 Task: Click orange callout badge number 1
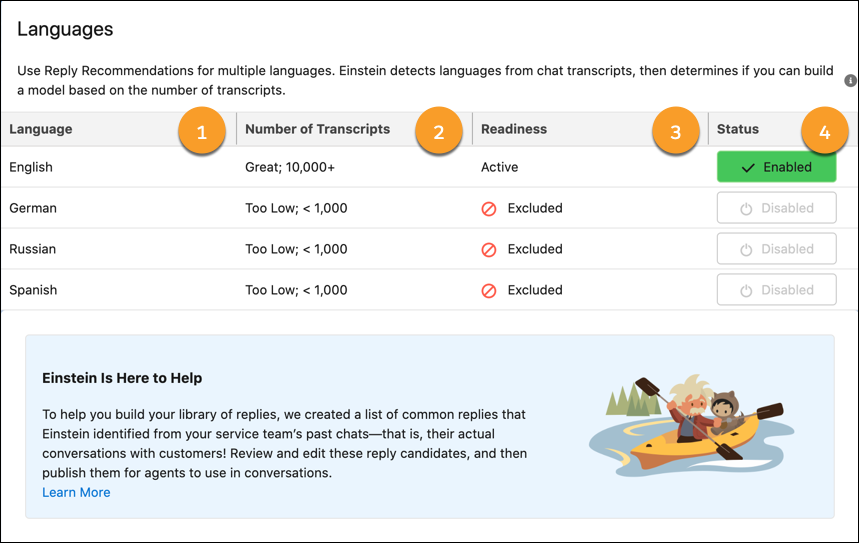pos(202,132)
